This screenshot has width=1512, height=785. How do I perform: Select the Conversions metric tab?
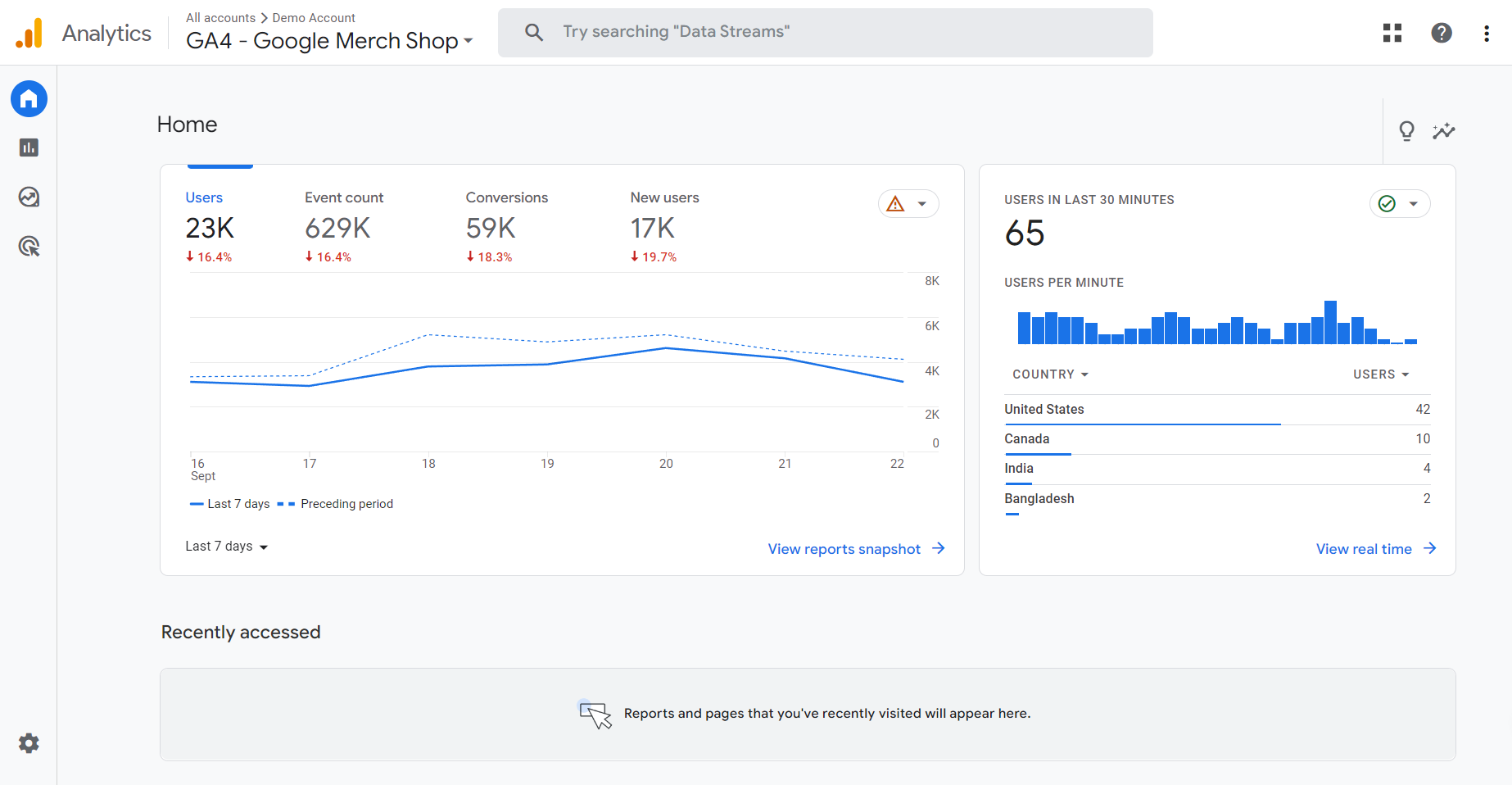pos(507,226)
